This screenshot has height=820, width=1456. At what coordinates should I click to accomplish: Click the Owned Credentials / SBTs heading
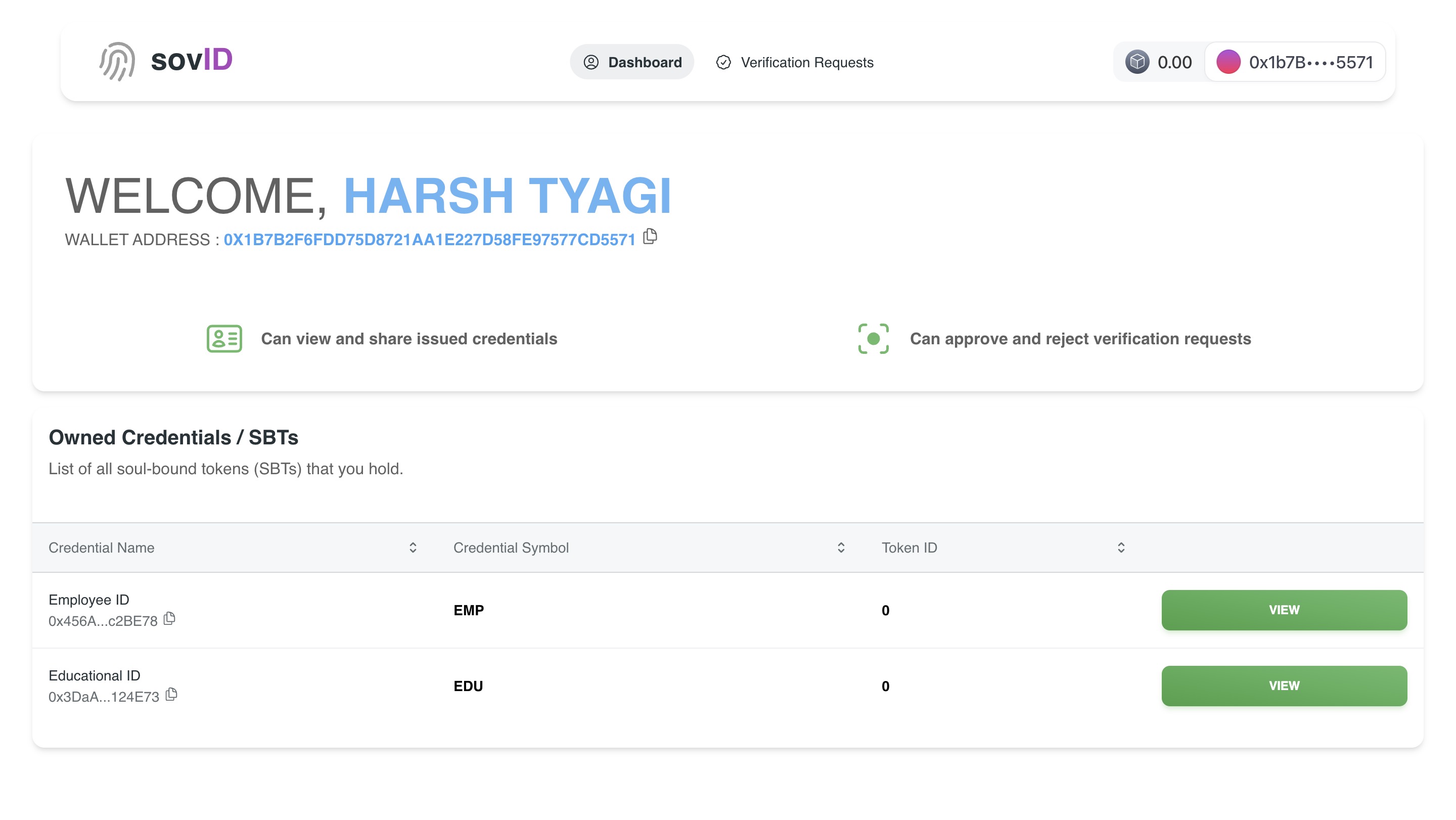[173, 437]
